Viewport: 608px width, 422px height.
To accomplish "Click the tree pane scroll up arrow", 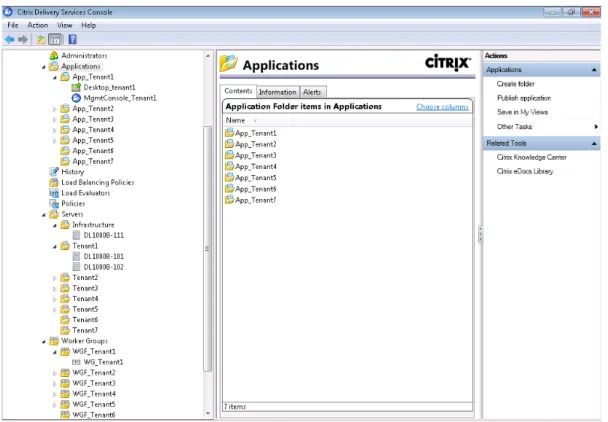I will [x=208, y=56].
